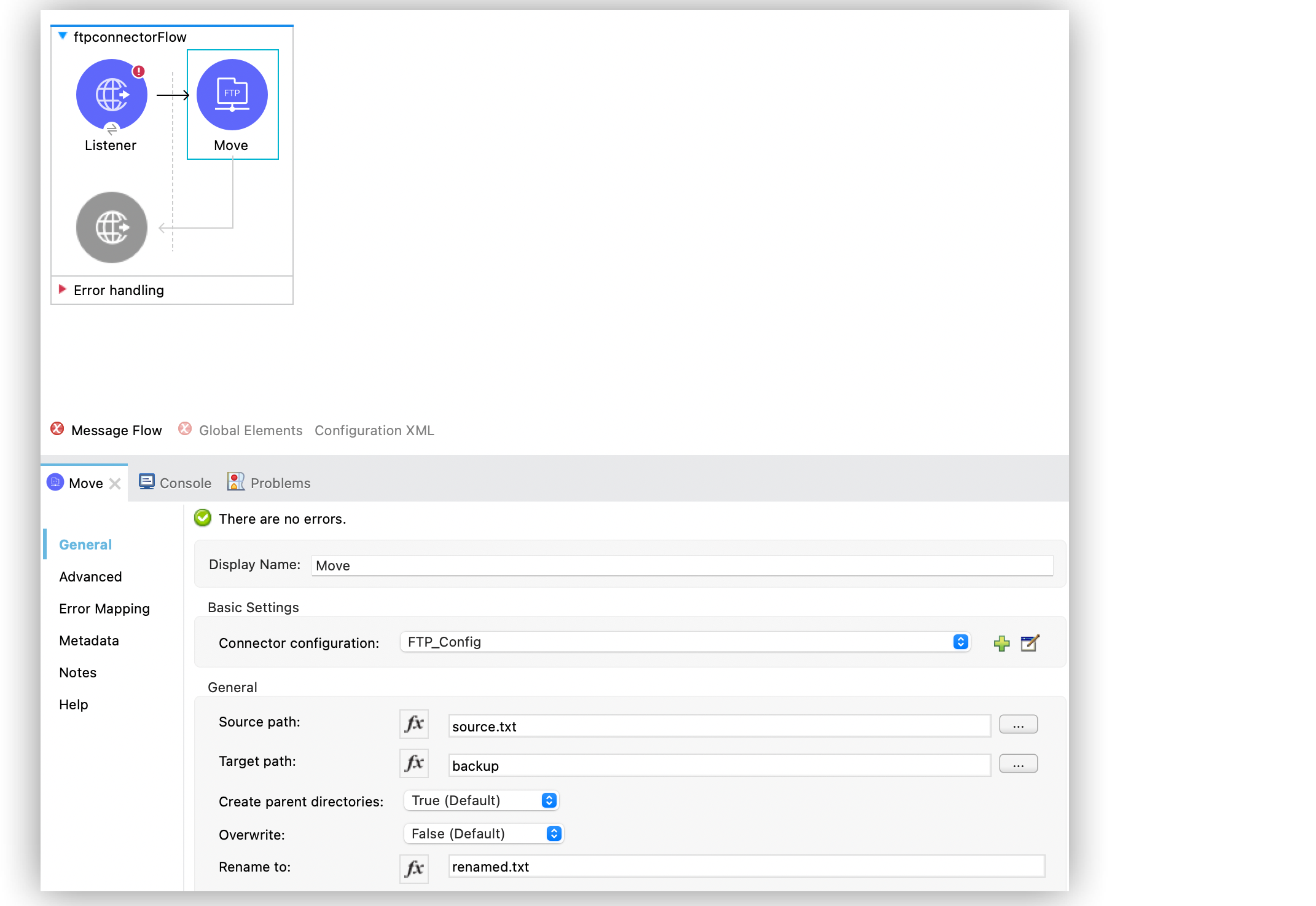Open the Overwrite dropdown

[x=484, y=833]
